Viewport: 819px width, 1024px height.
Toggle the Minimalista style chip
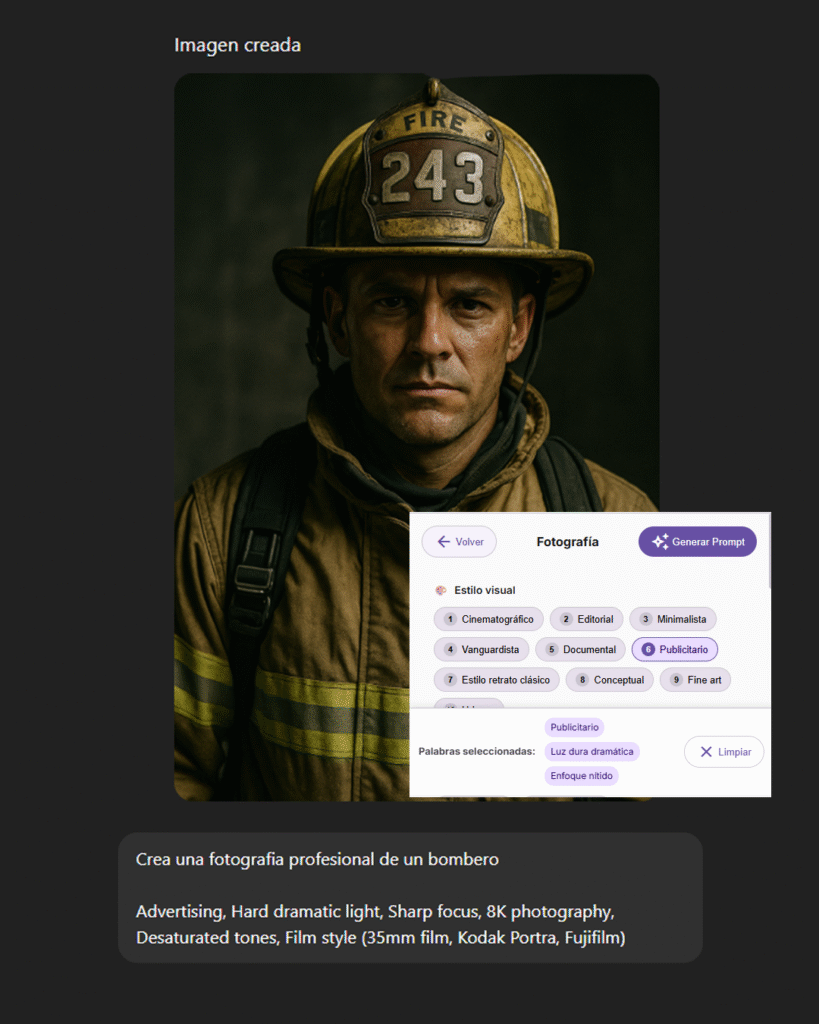pyautogui.click(x=673, y=619)
